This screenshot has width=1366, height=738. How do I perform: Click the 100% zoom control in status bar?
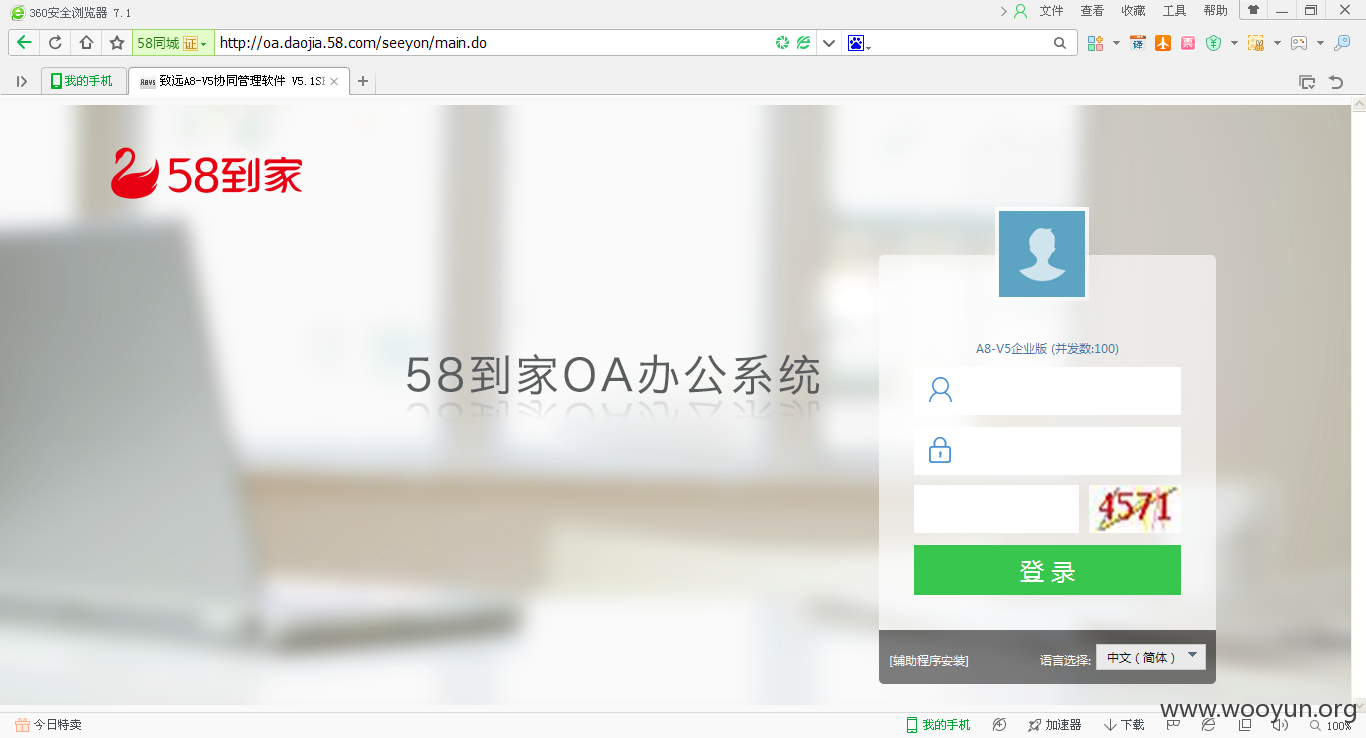1330,725
